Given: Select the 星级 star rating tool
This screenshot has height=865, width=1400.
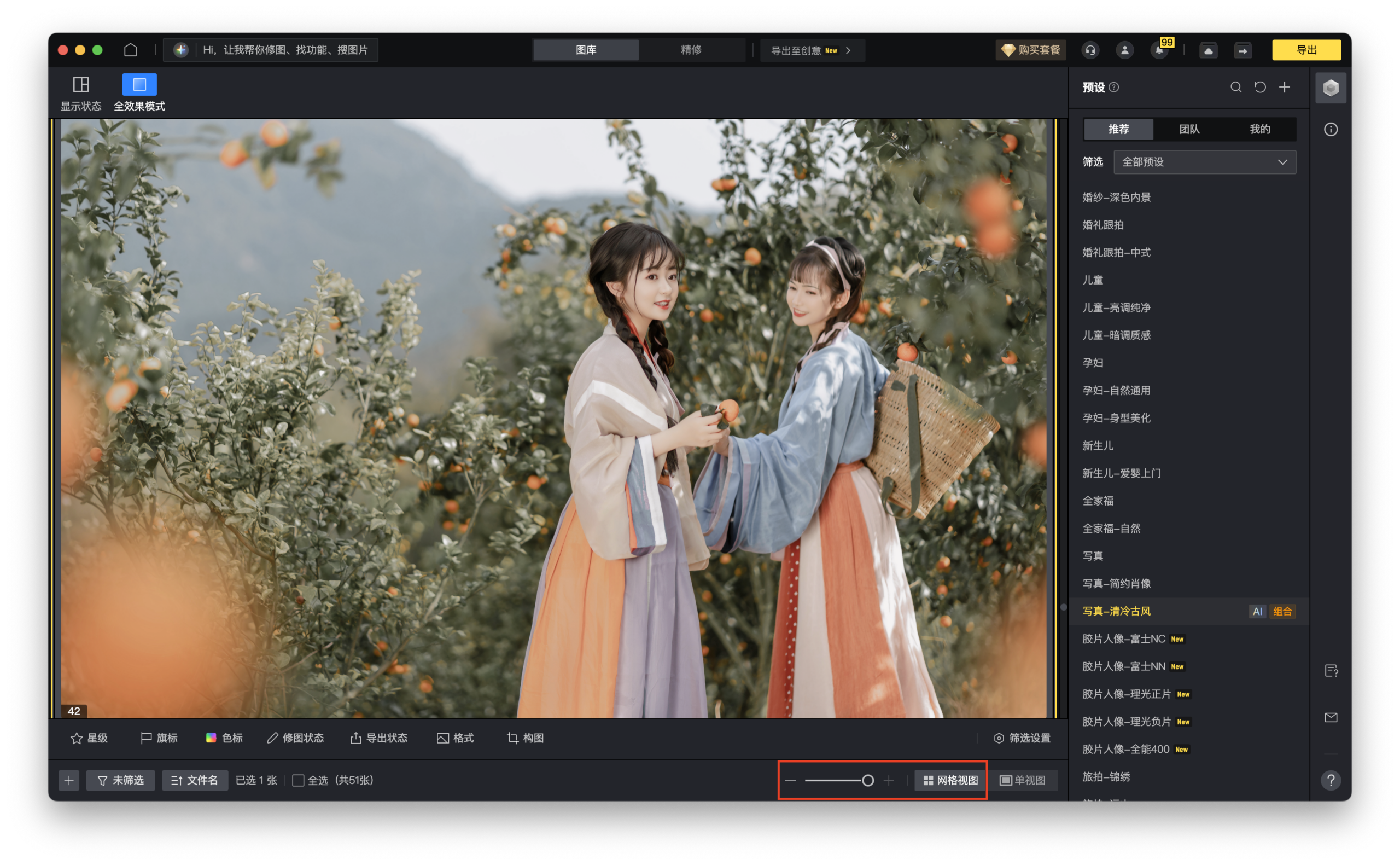Looking at the screenshot, I should pyautogui.click(x=89, y=738).
